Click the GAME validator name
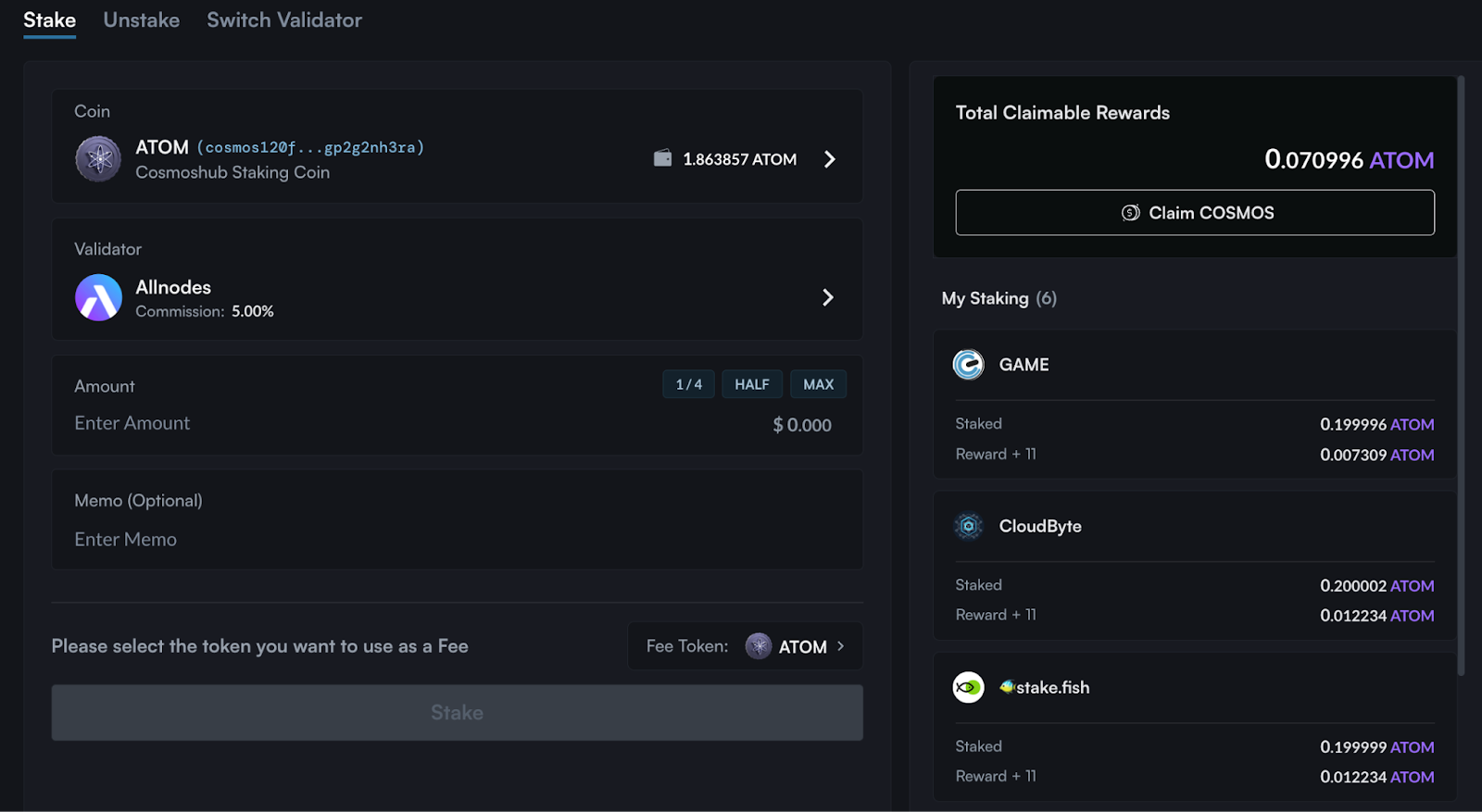Image resolution: width=1482 pixels, height=812 pixels. coord(1024,365)
